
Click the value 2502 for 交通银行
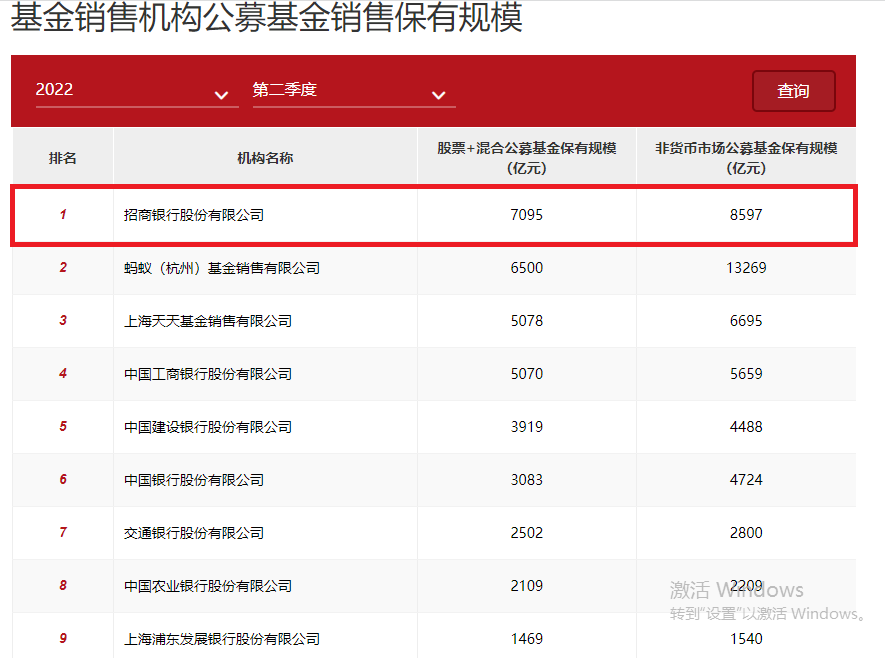pyautogui.click(x=527, y=533)
